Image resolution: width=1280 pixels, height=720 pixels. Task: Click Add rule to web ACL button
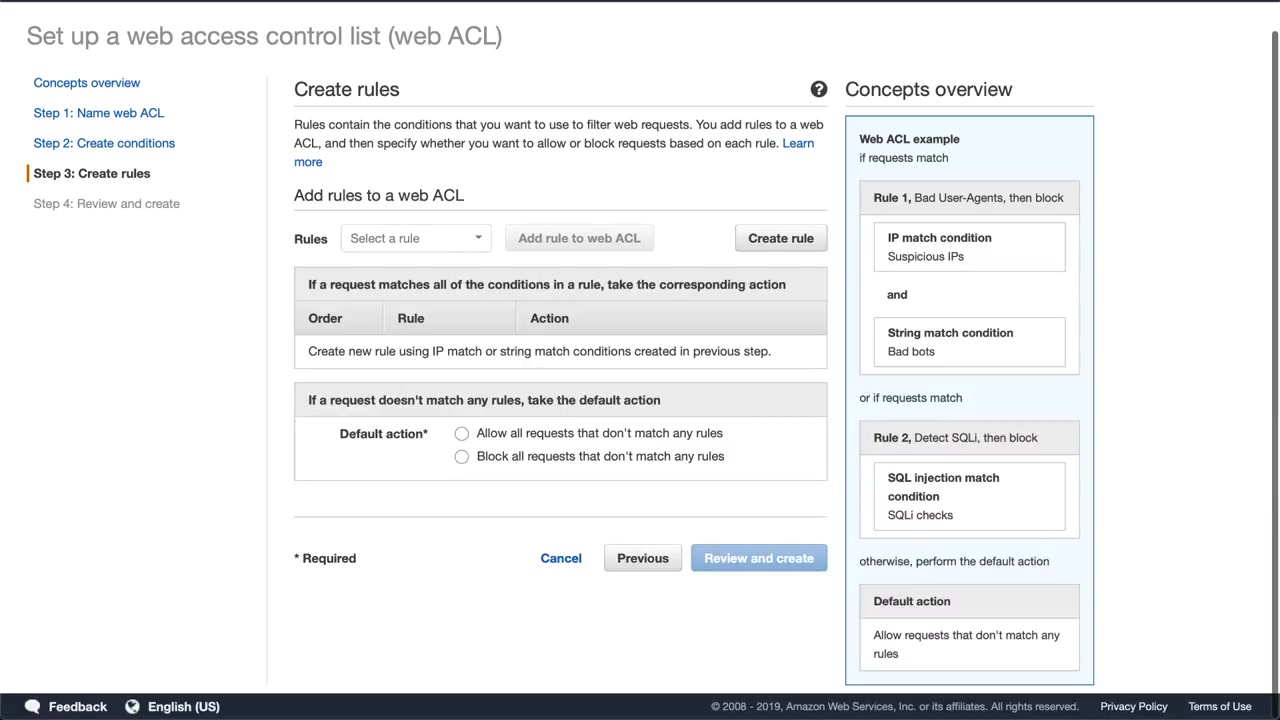pyautogui.click(x=579, y=239)
